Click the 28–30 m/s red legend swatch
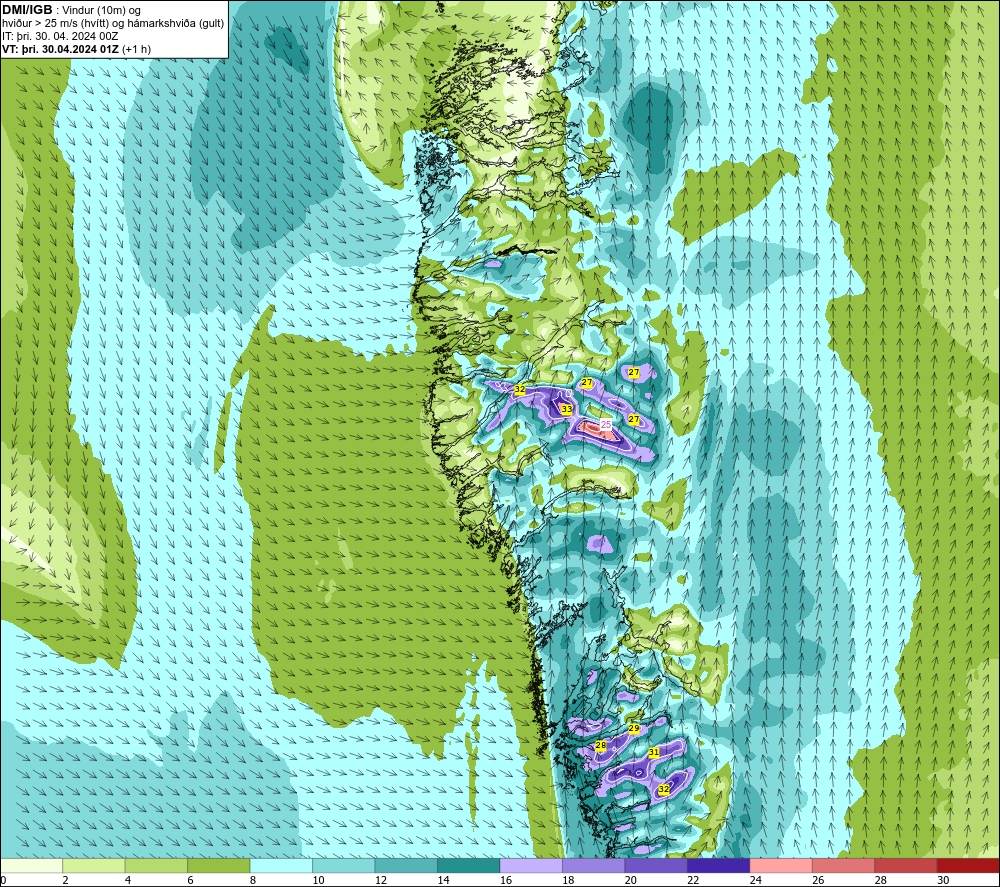The height and width of the screenshot is (887, 1000). click(906, 865)
